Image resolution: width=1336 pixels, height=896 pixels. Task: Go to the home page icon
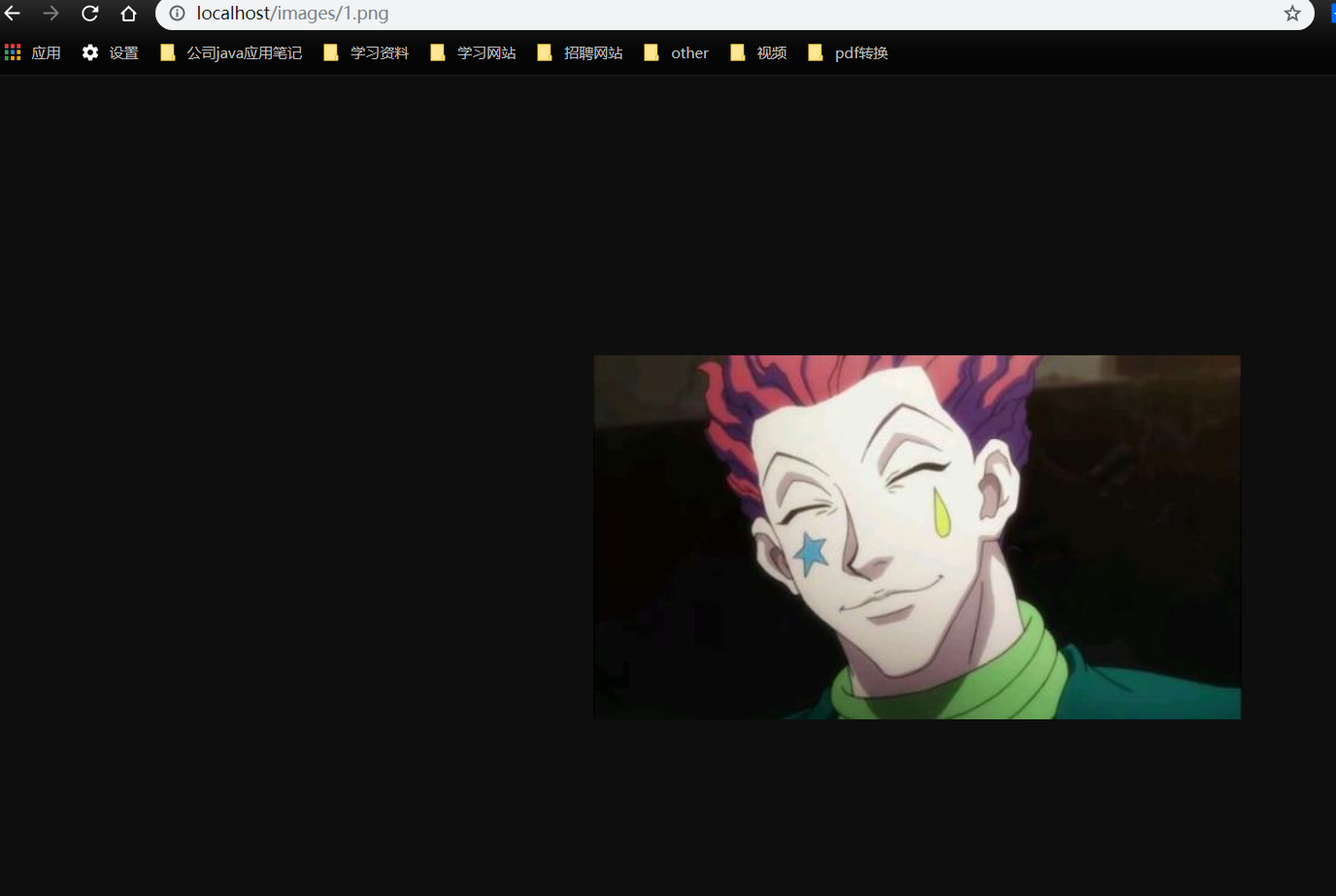pos(128,14)
